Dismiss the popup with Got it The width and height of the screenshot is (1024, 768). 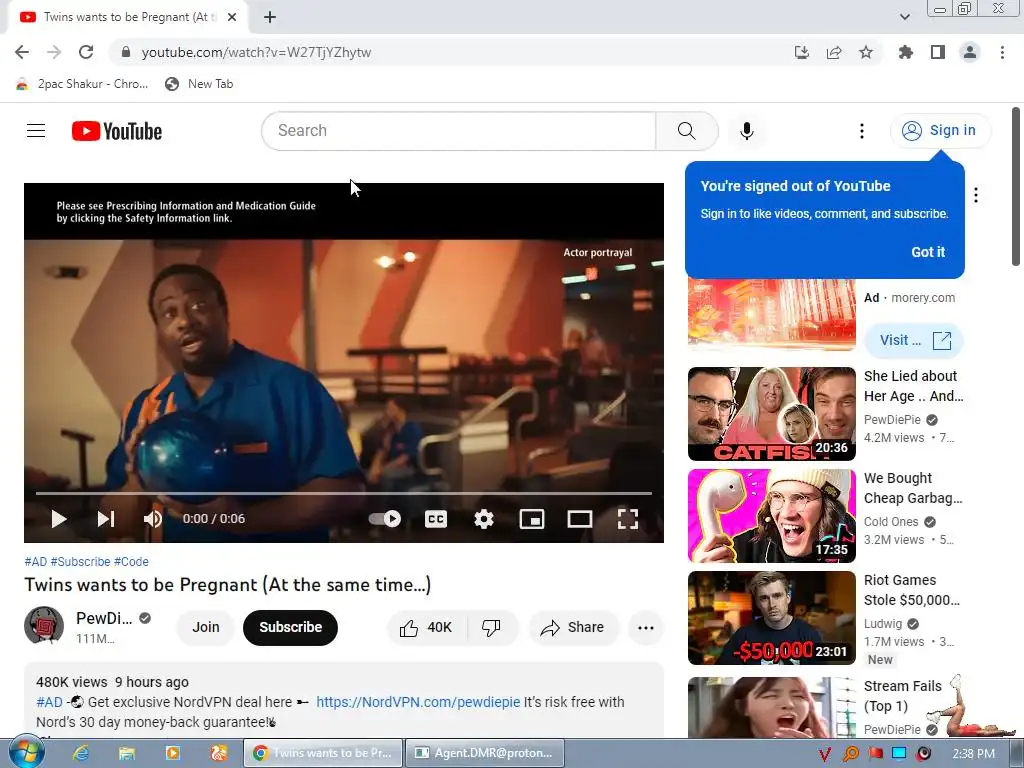[x=927, y=252]
